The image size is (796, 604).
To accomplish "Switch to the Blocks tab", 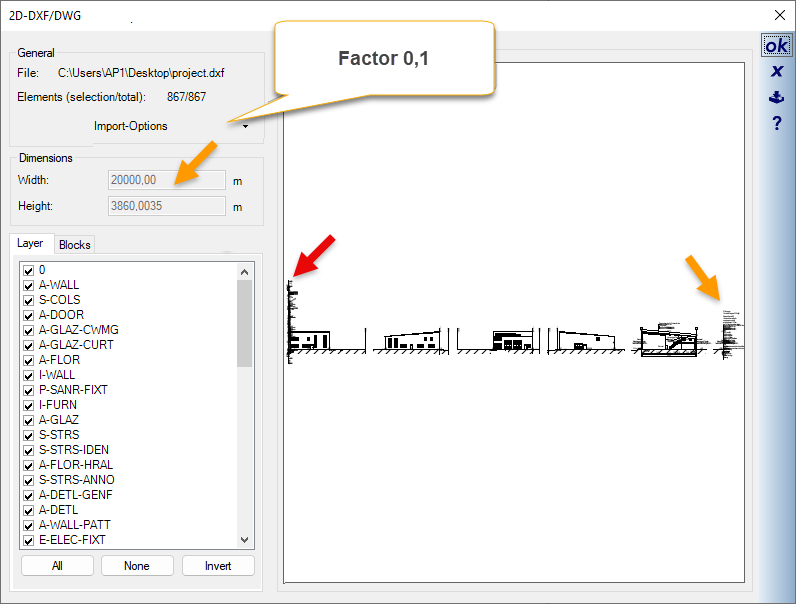I will coord(74,245).
